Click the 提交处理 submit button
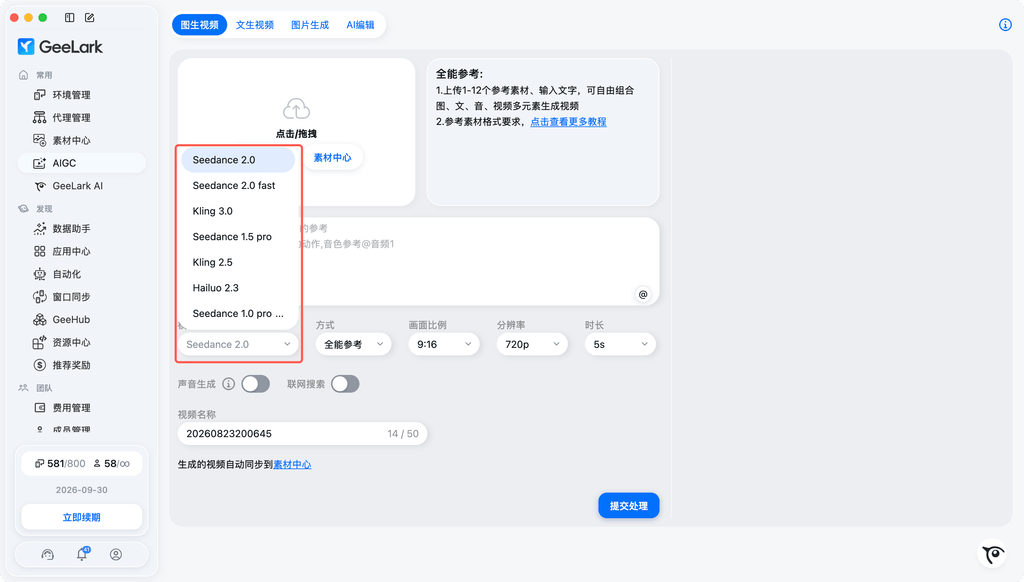 tap(629, 506)
